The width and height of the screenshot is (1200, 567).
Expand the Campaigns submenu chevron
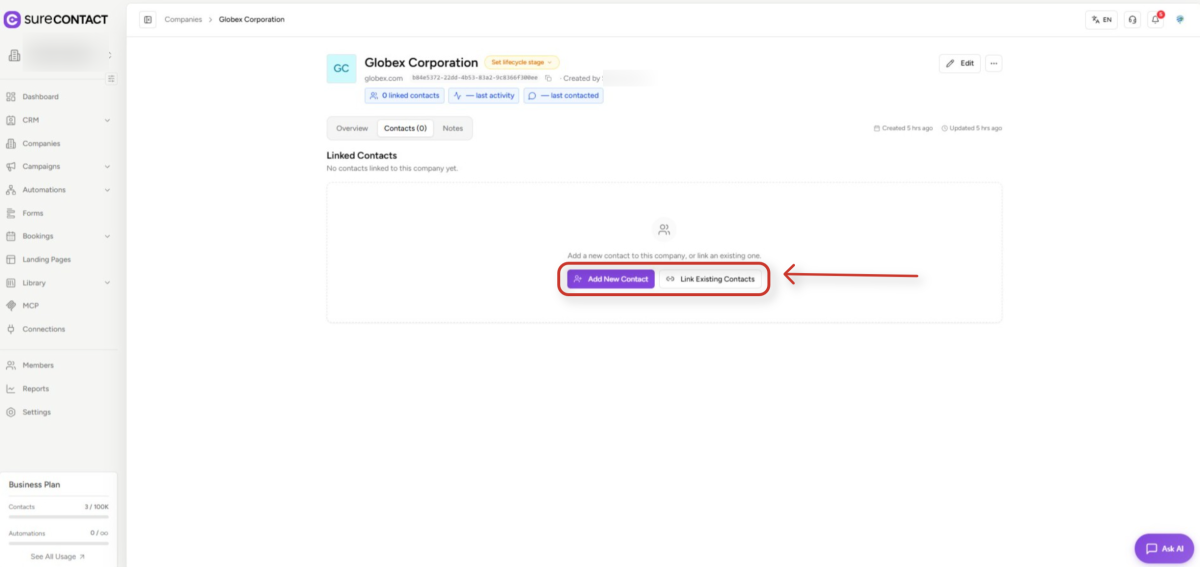tap(107, 167)
